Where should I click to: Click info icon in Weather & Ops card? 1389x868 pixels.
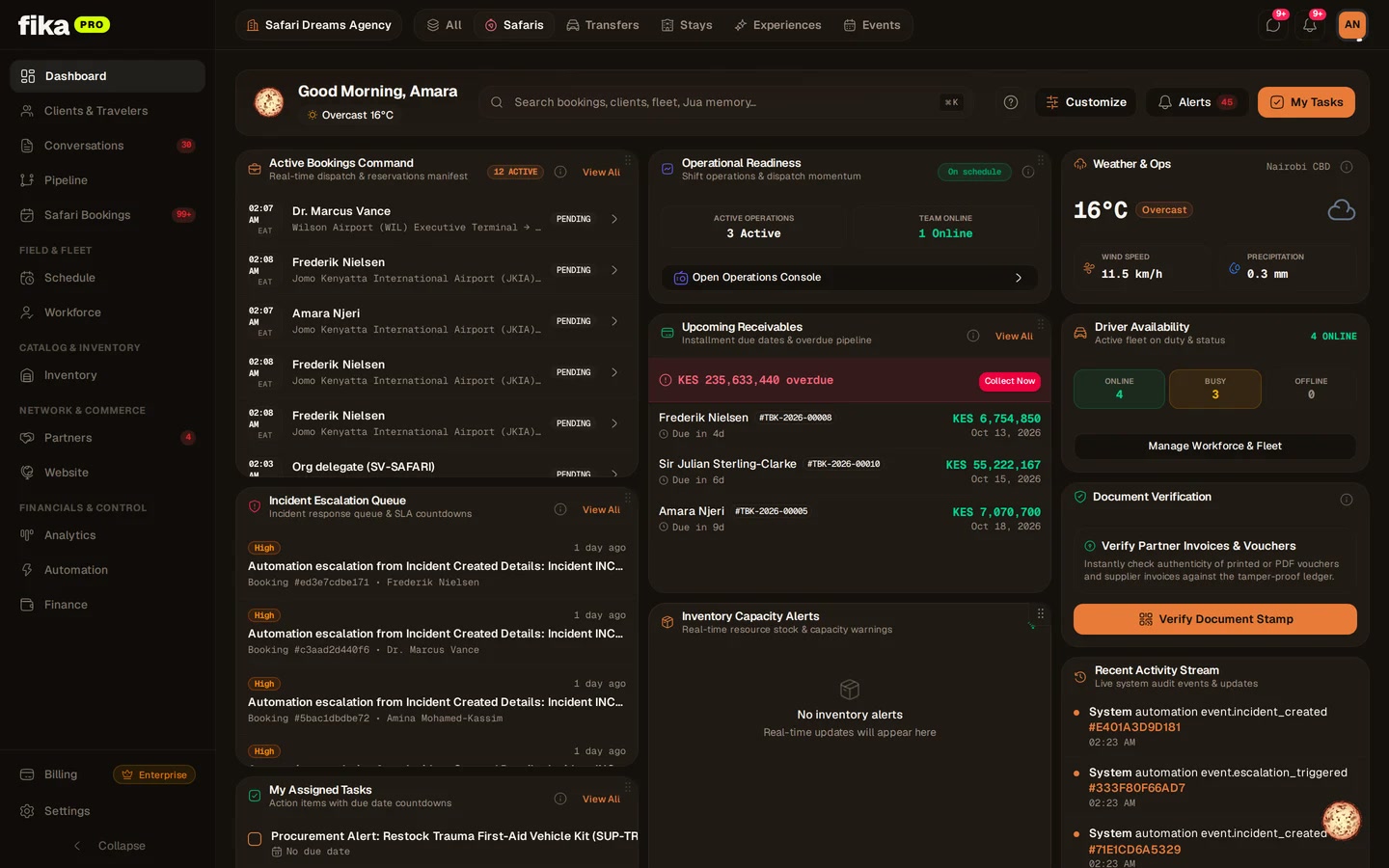(x=1347, y=167)
